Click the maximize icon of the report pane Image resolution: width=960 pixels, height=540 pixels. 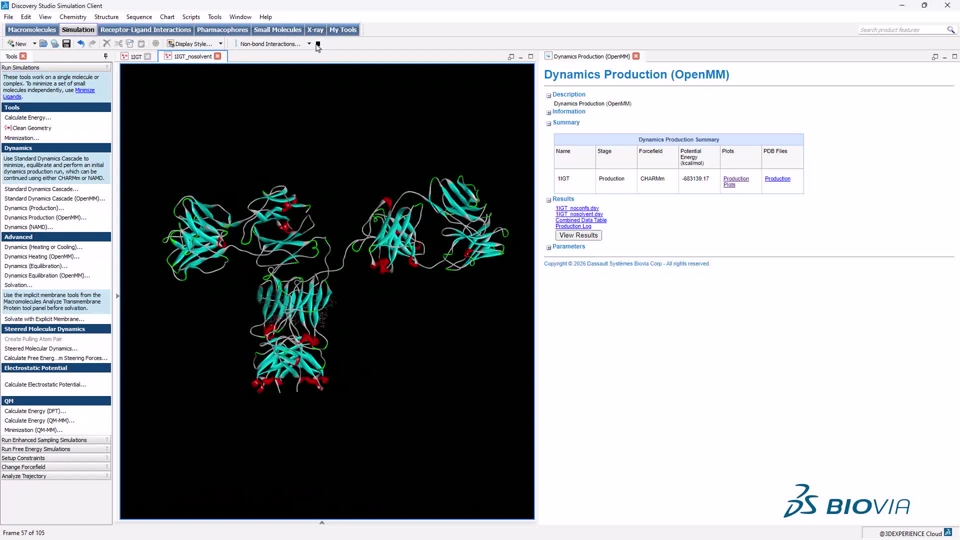click(x=954, y=56)
